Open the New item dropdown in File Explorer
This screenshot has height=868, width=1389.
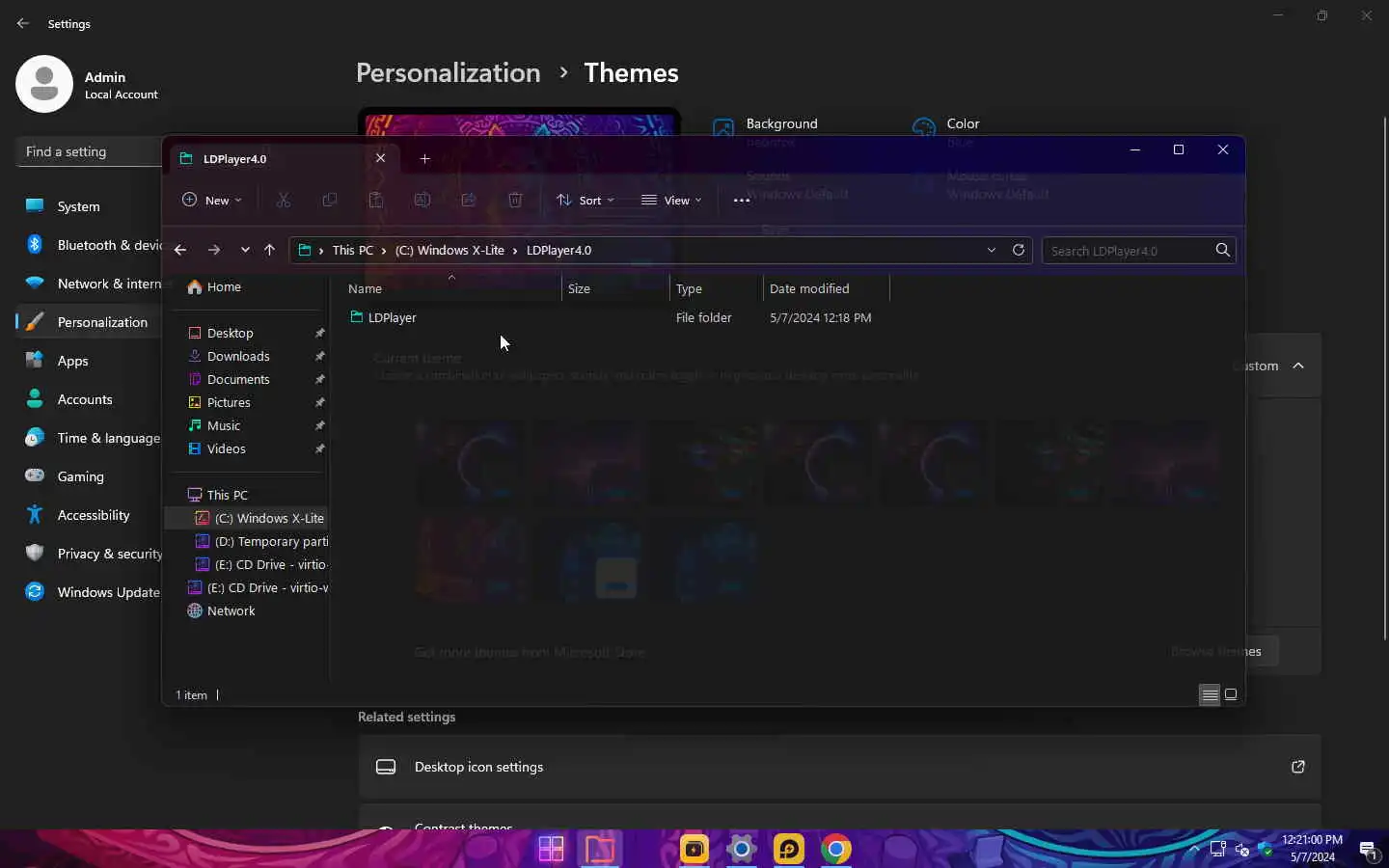[x=211, y=200]
